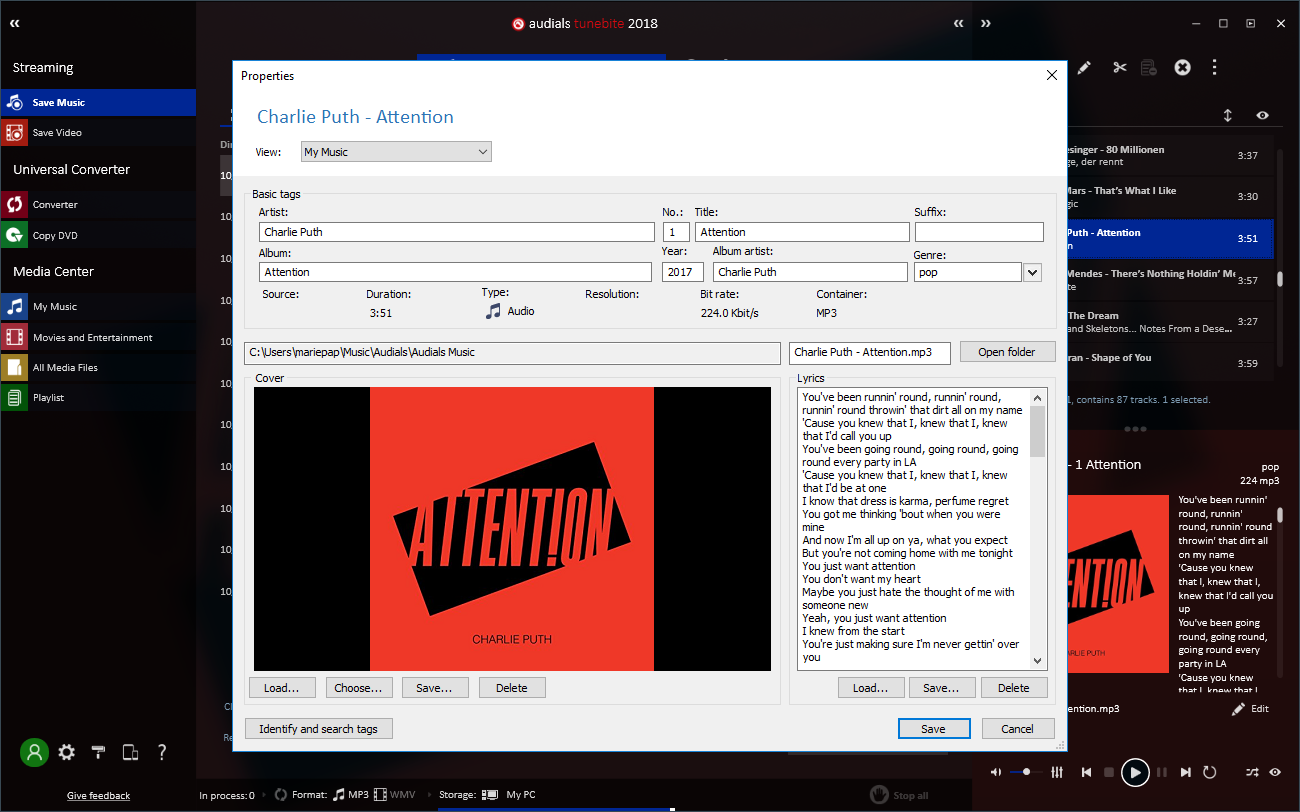
Task: Open the Playlist section
Action: coord(98,397)
